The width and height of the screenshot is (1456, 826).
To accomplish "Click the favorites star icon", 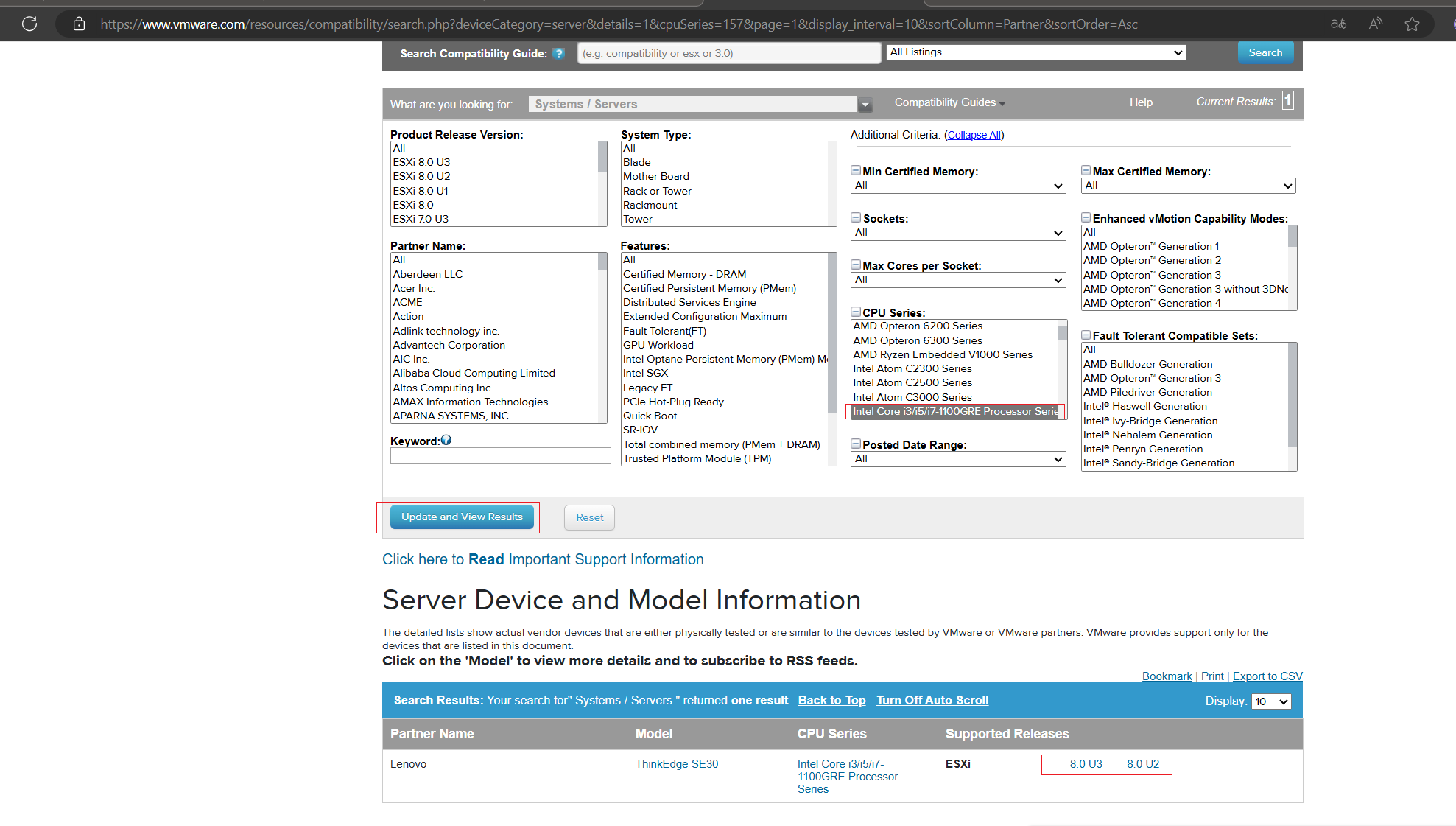I will pos(1412,24).
